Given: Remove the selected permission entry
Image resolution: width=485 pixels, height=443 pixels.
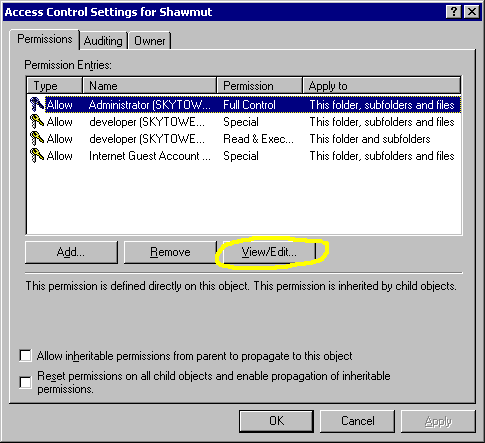Looking at the screenshot, I should point(170,252).
